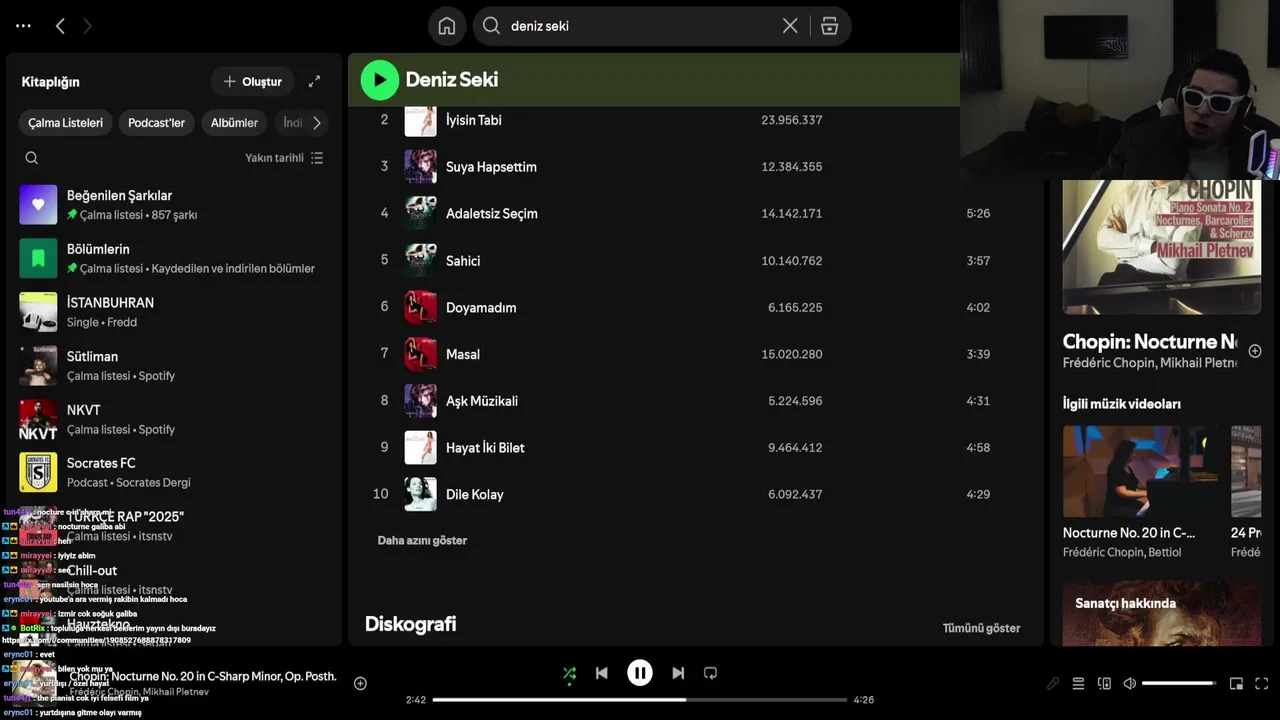This screenshot has height=720, width=1280.
Task: Go back with the left arrow
Action: tap(60, 26)
